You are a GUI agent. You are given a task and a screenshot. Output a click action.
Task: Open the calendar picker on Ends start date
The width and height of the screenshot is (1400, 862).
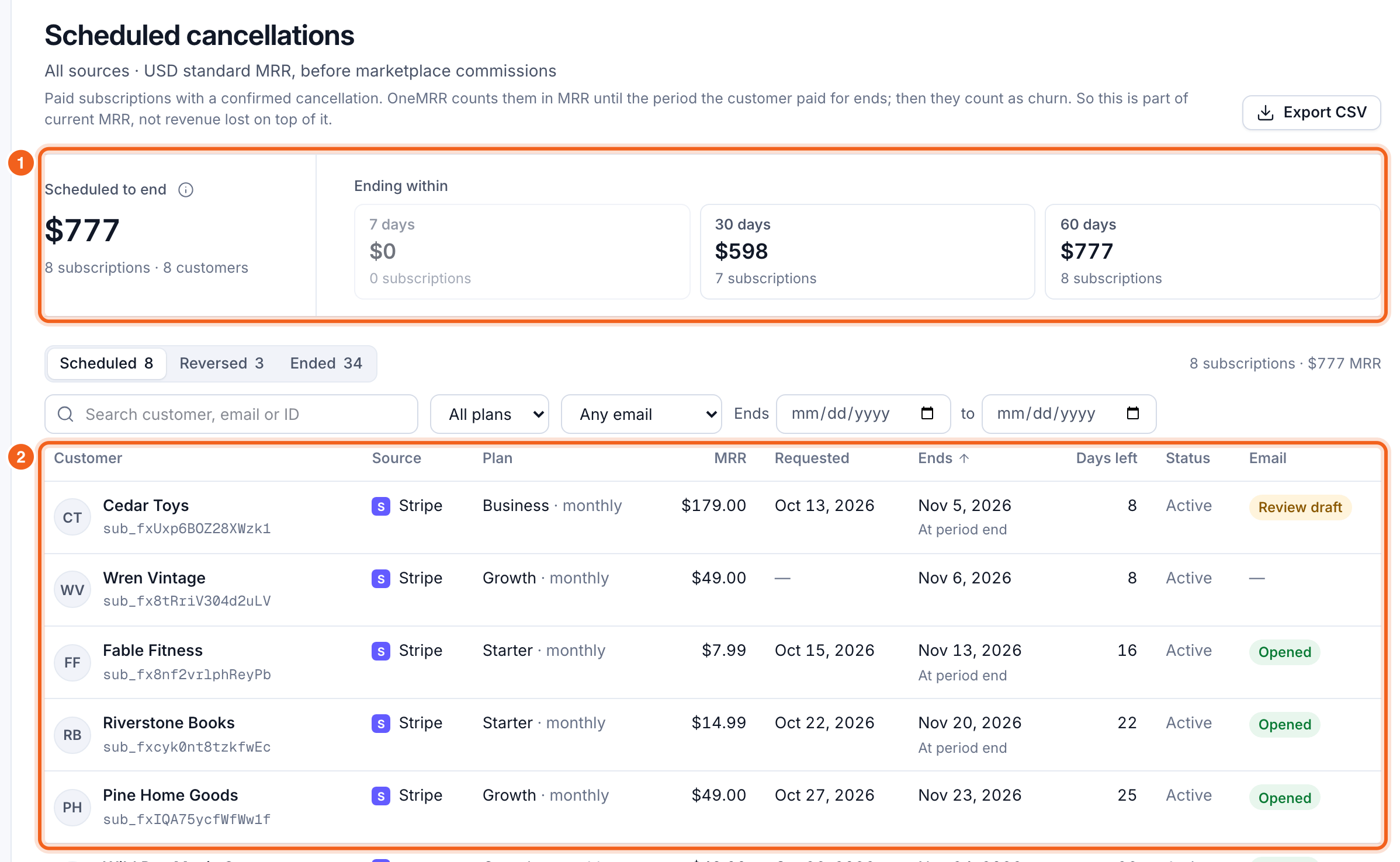(927, 413)
